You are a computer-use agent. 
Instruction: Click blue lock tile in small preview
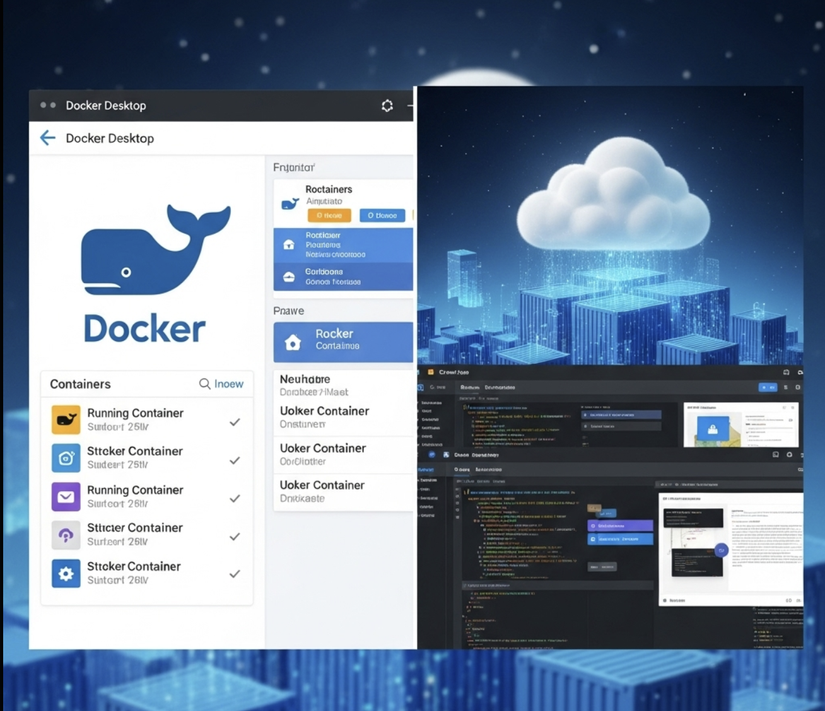pyautogui.click(x=712, y=430)
